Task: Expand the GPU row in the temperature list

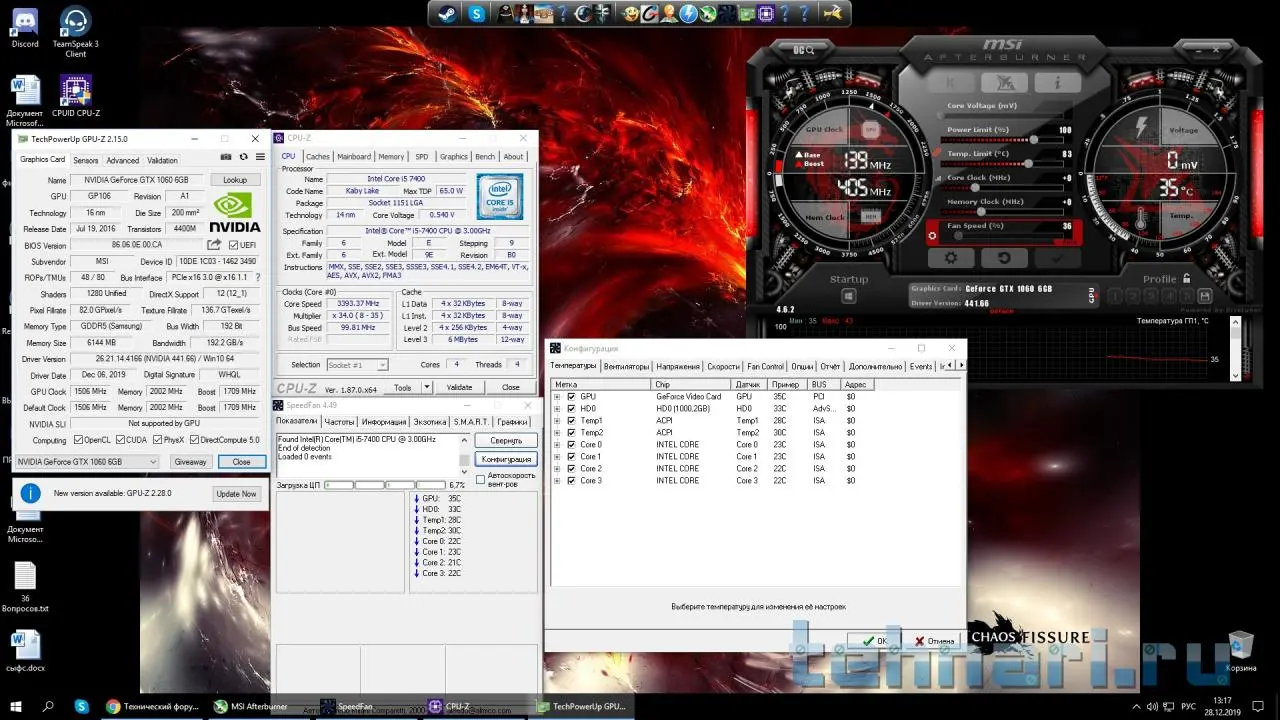Action: pos(557,397)
